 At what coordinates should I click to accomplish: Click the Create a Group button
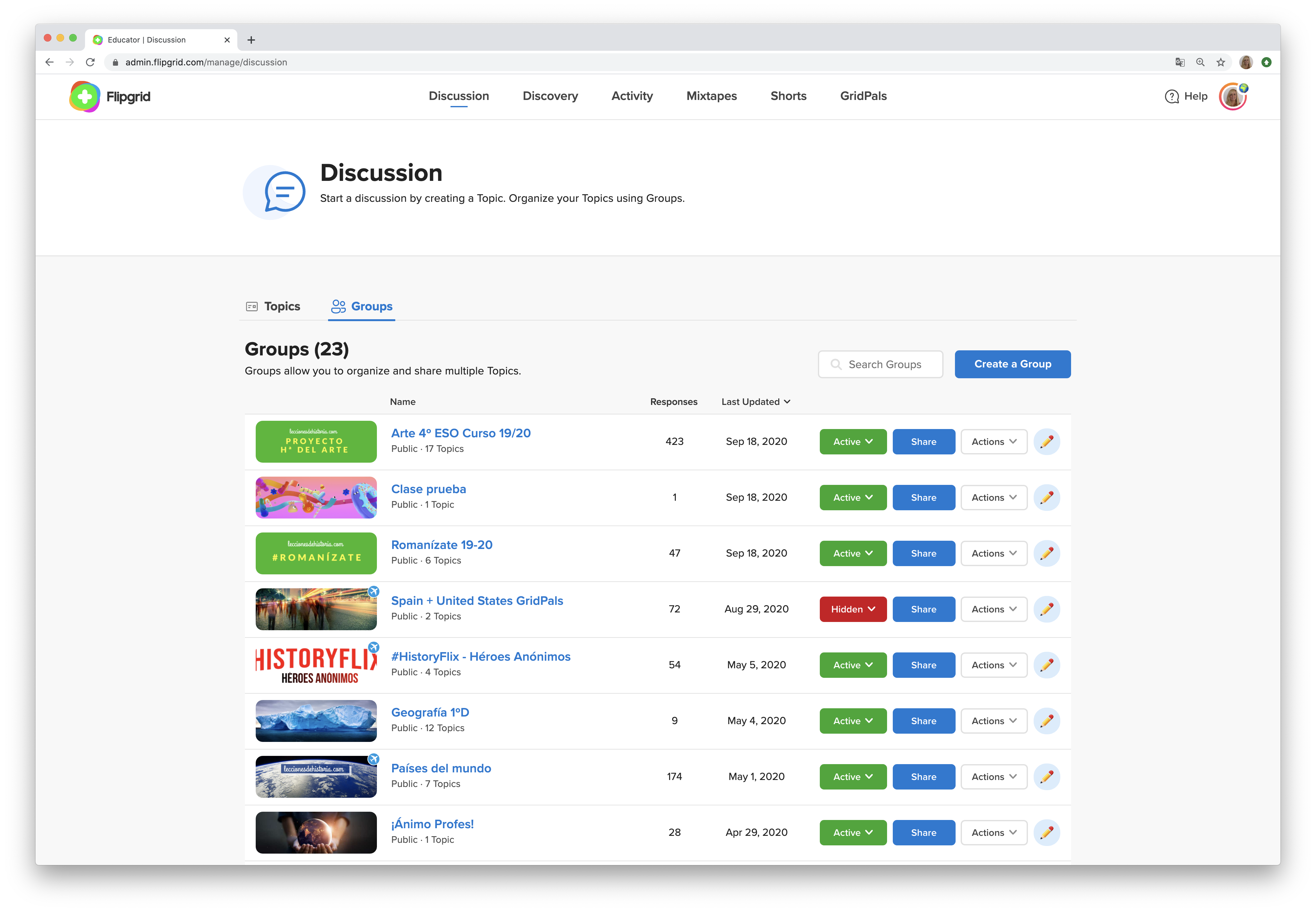[x=1012, y=364]
